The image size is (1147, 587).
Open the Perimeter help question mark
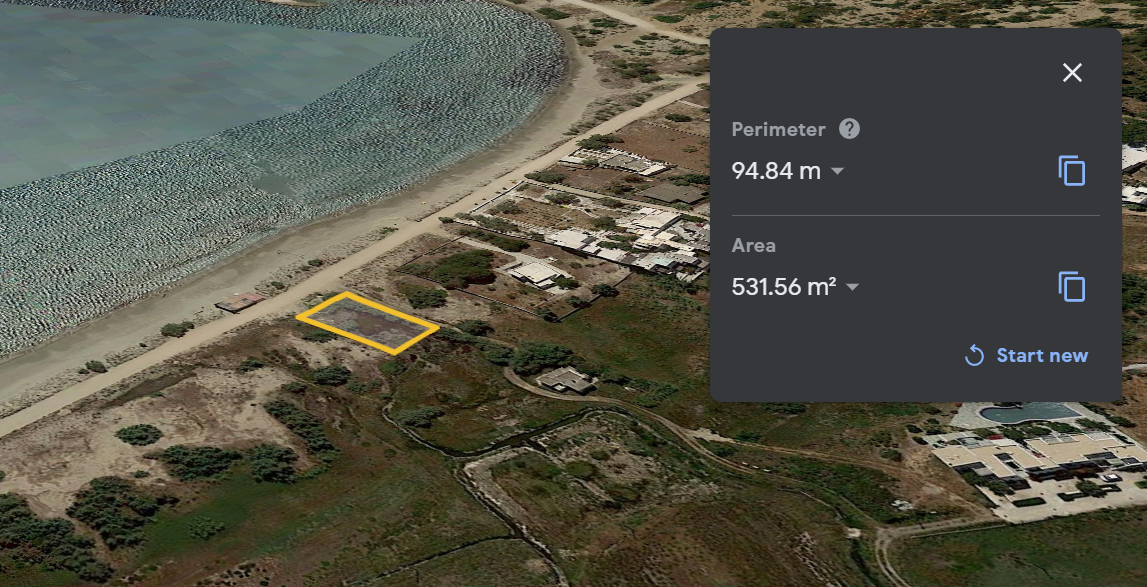[849, 130]
